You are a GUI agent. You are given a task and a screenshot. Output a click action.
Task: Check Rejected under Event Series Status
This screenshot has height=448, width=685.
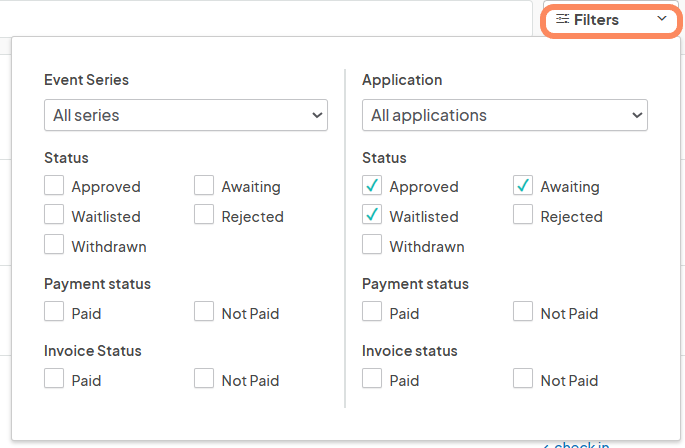tap(204, 215)
